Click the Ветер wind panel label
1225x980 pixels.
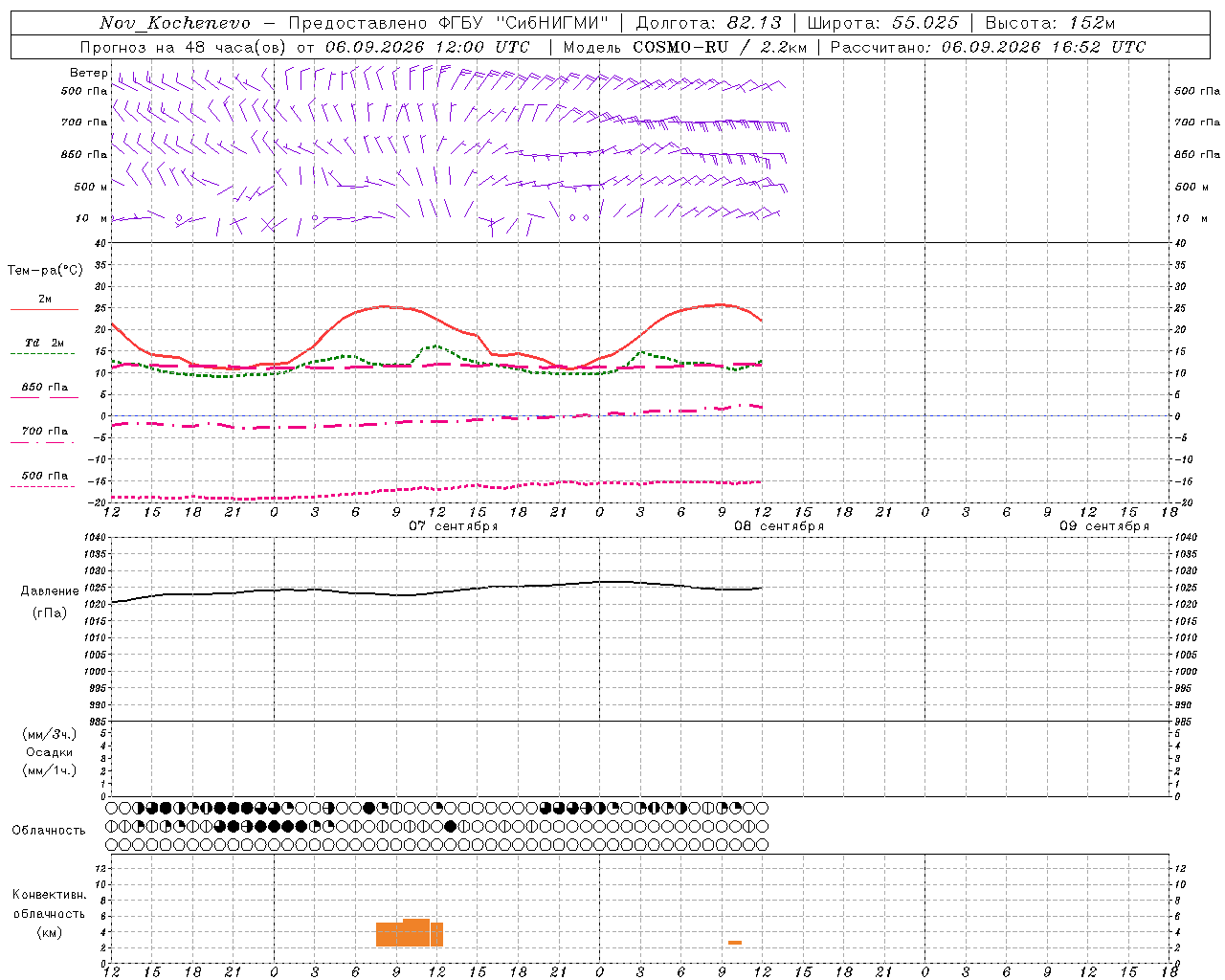(x=88, y=73)
